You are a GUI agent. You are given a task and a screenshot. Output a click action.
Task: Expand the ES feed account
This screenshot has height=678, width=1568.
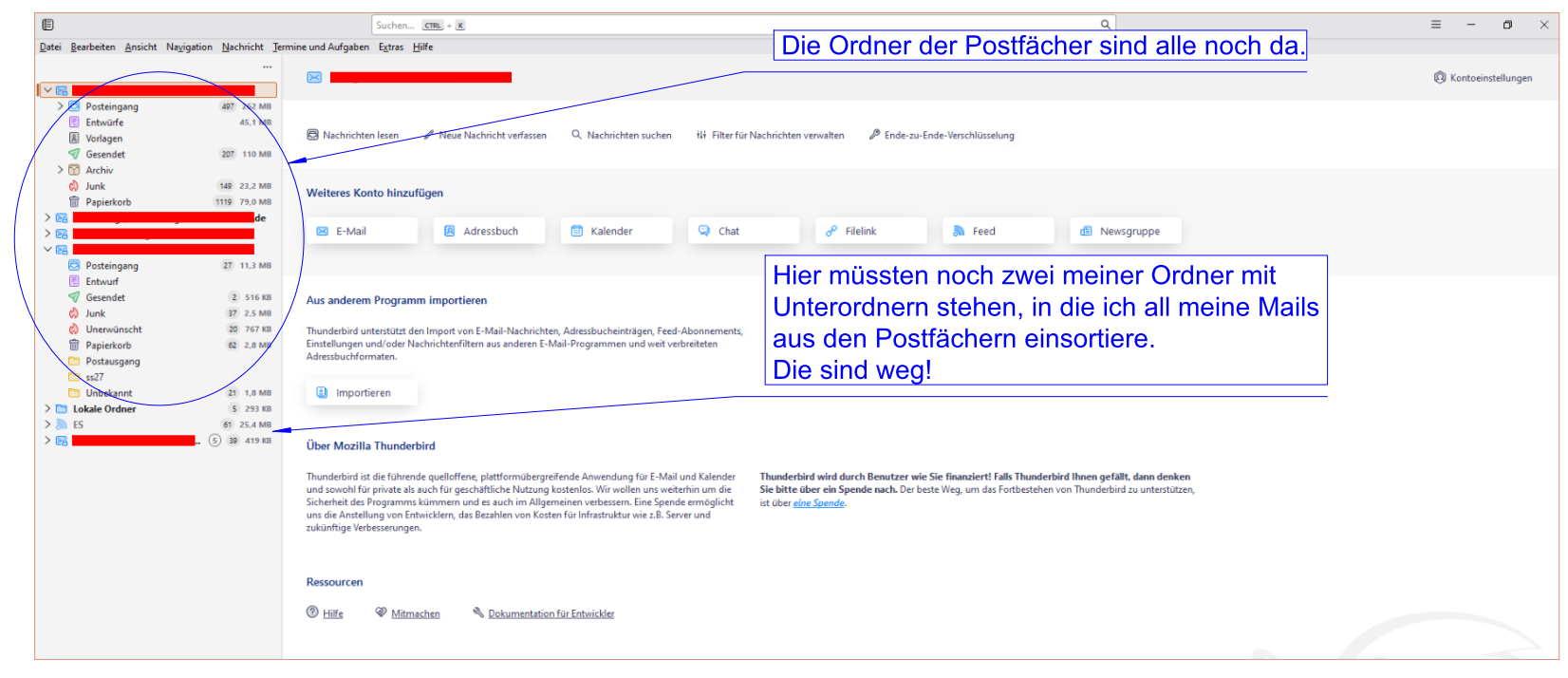pos(47,424)
